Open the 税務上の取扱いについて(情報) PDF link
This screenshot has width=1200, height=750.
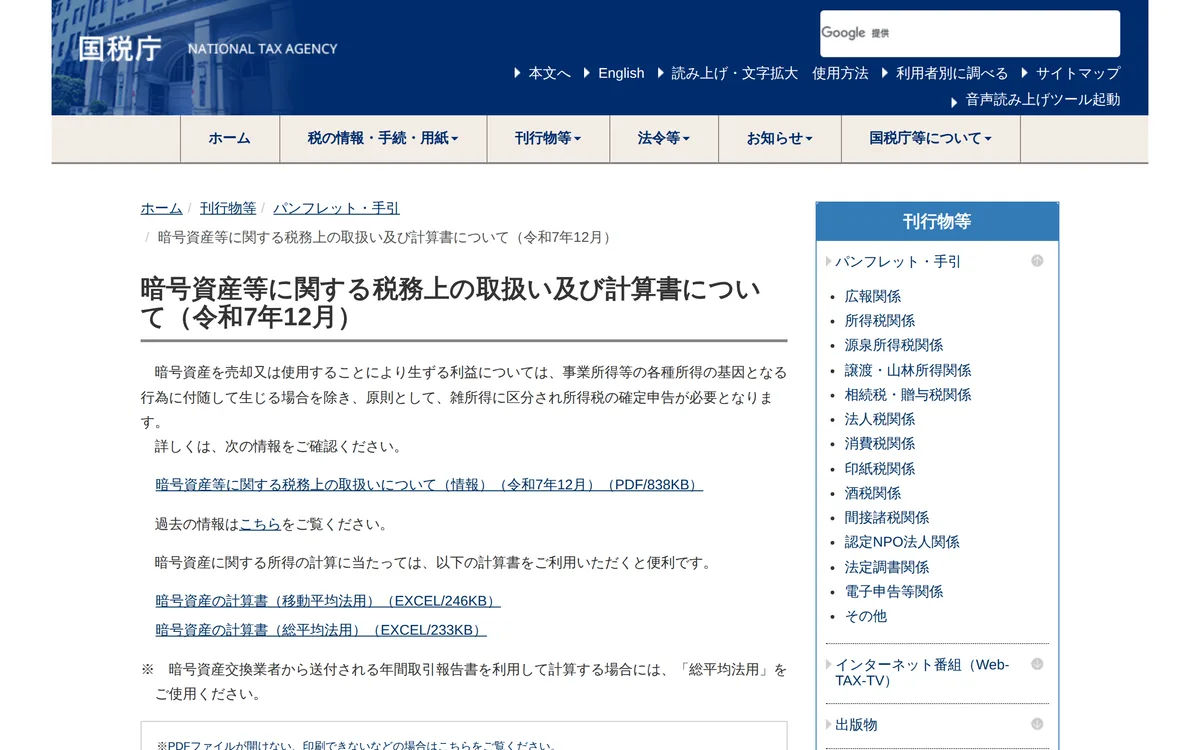[x=429, y=485]
